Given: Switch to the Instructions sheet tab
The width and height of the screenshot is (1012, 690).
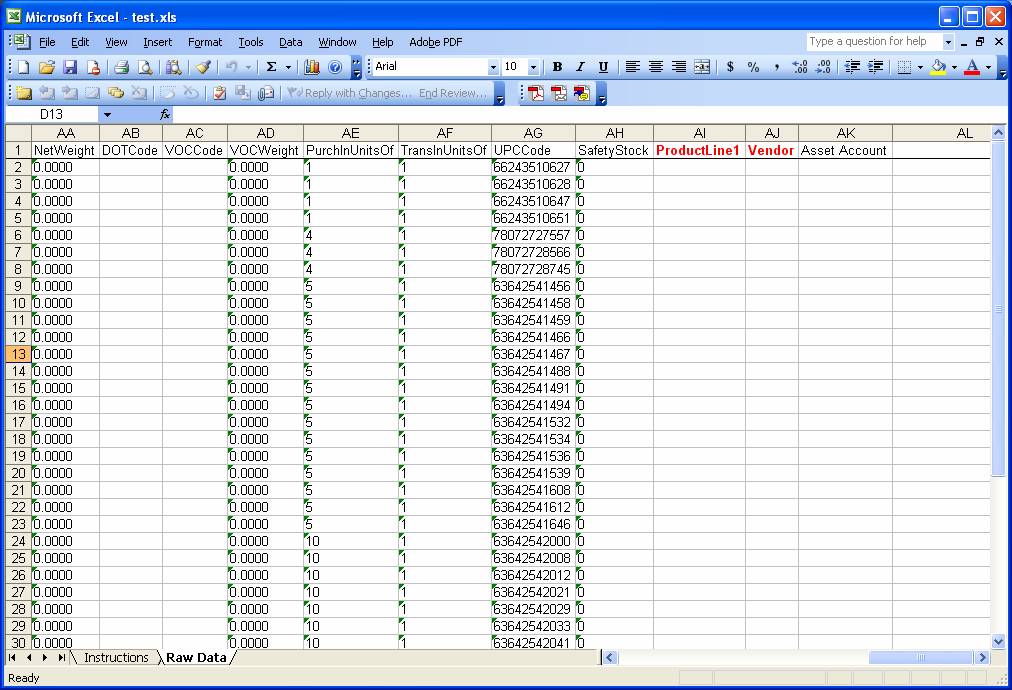Looking at the screenshot, I should [116, 657].
